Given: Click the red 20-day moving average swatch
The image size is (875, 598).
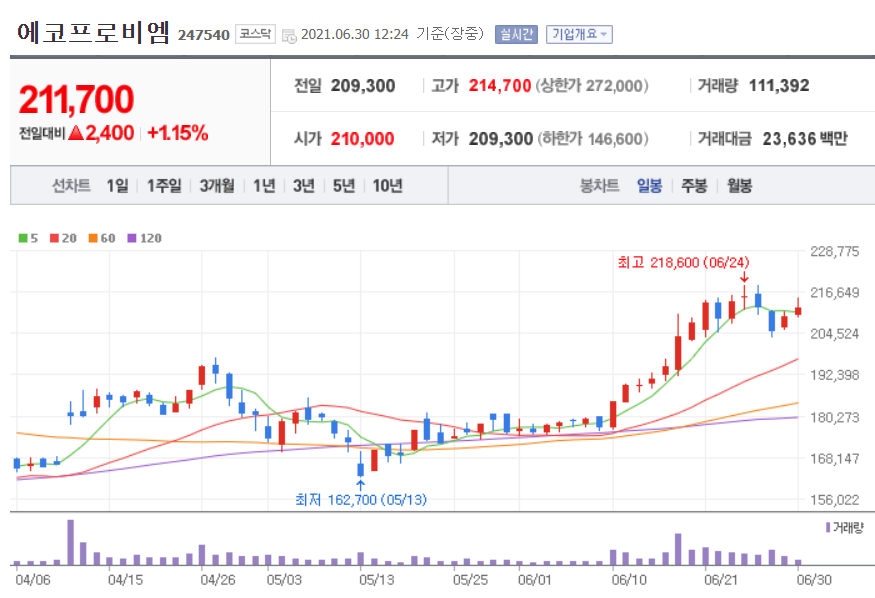Looking at the screenshot, I should 54,238.
